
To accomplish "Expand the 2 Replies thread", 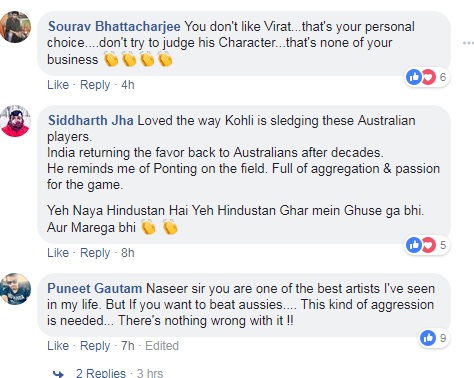I will click(x=101, y=373).
